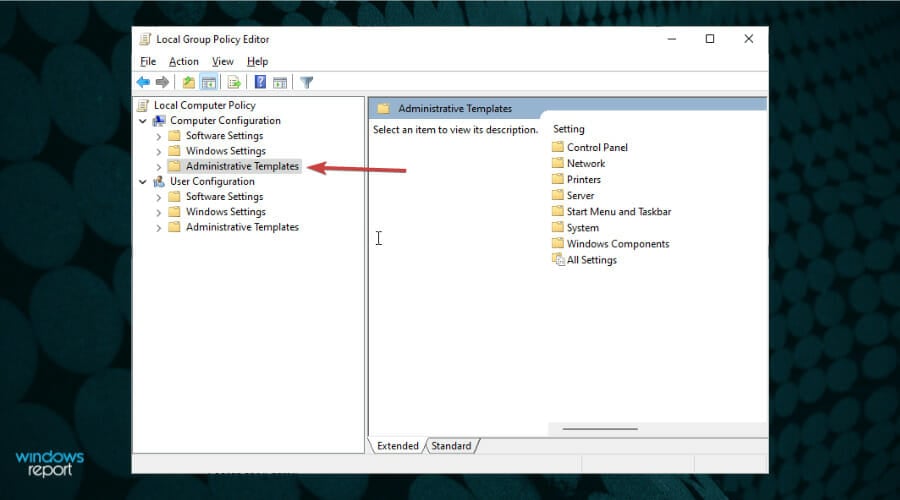900x500 pixels.
Task: Click the Control Panel folder icon
Action: tap(558, 147)
